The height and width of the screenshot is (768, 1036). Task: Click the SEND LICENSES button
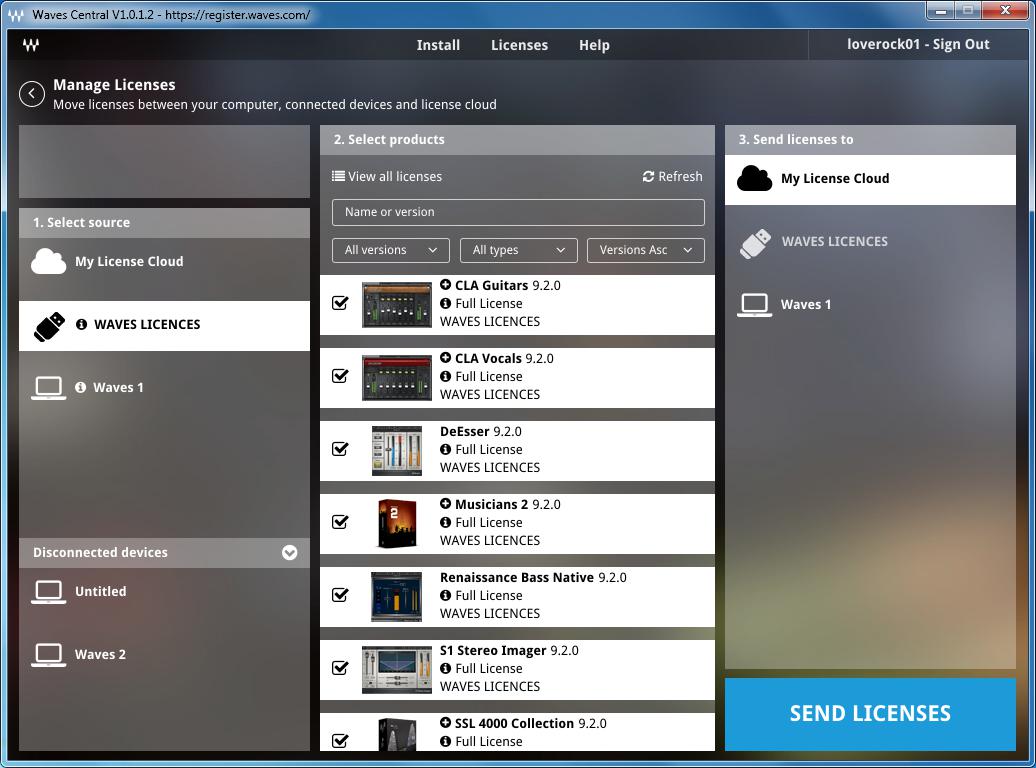coord(870,714)
